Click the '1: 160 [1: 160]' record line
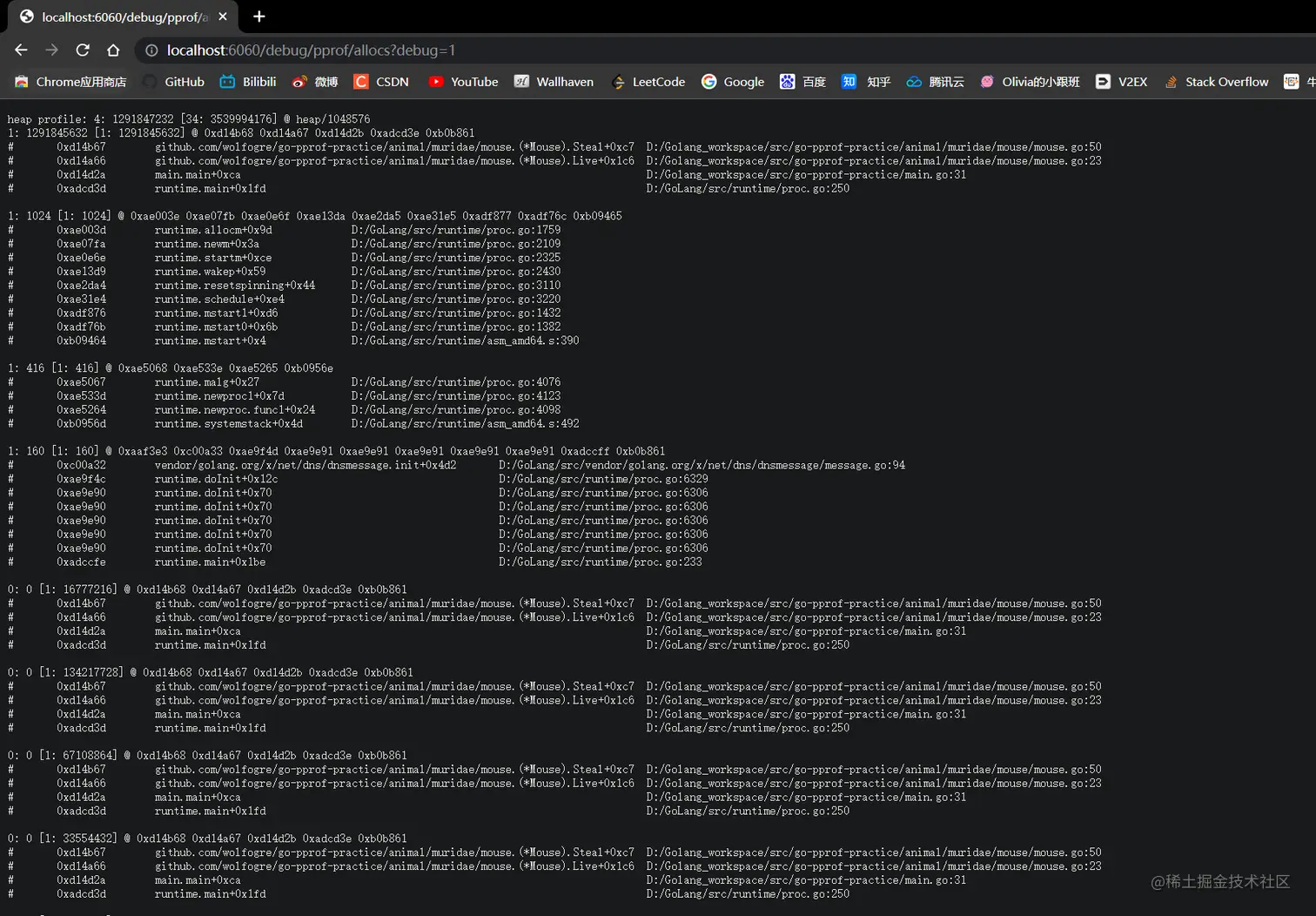1316x916 pixels. pyautogui.click(x=336, y=451)
